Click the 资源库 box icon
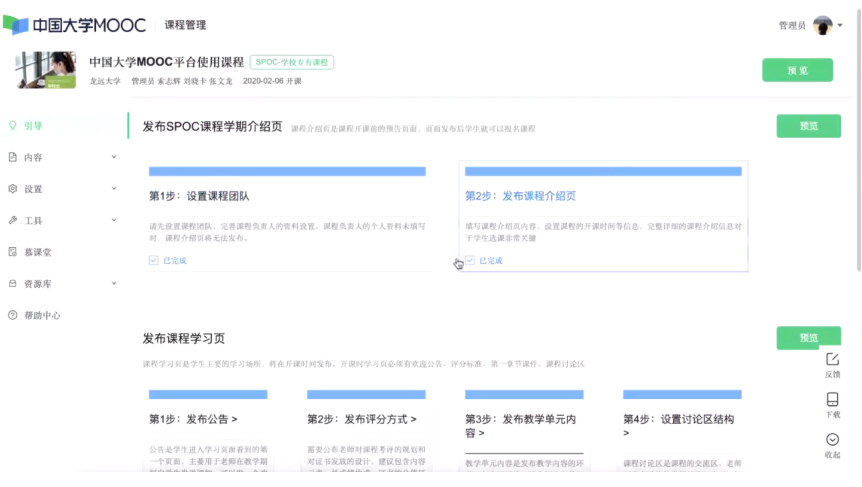This screenshot has height=487, width=862. [13, 284]
